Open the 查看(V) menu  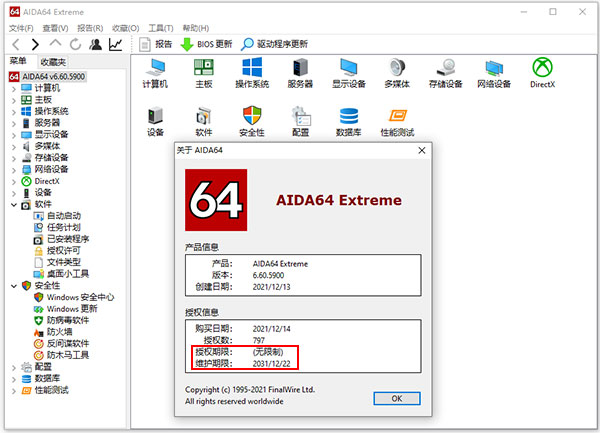click(55, 28)
